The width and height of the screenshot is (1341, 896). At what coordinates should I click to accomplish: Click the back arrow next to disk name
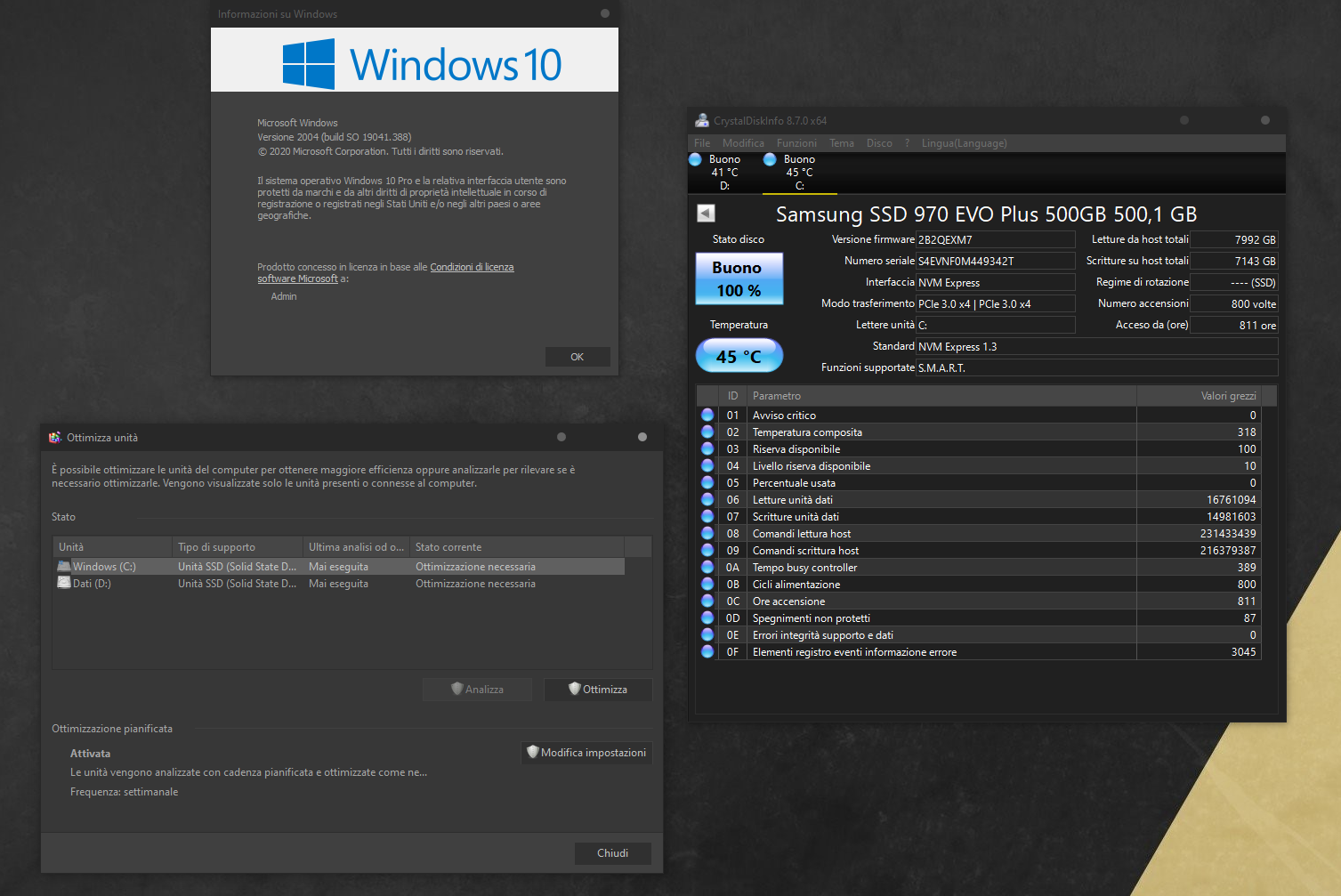tap(706, 214)
